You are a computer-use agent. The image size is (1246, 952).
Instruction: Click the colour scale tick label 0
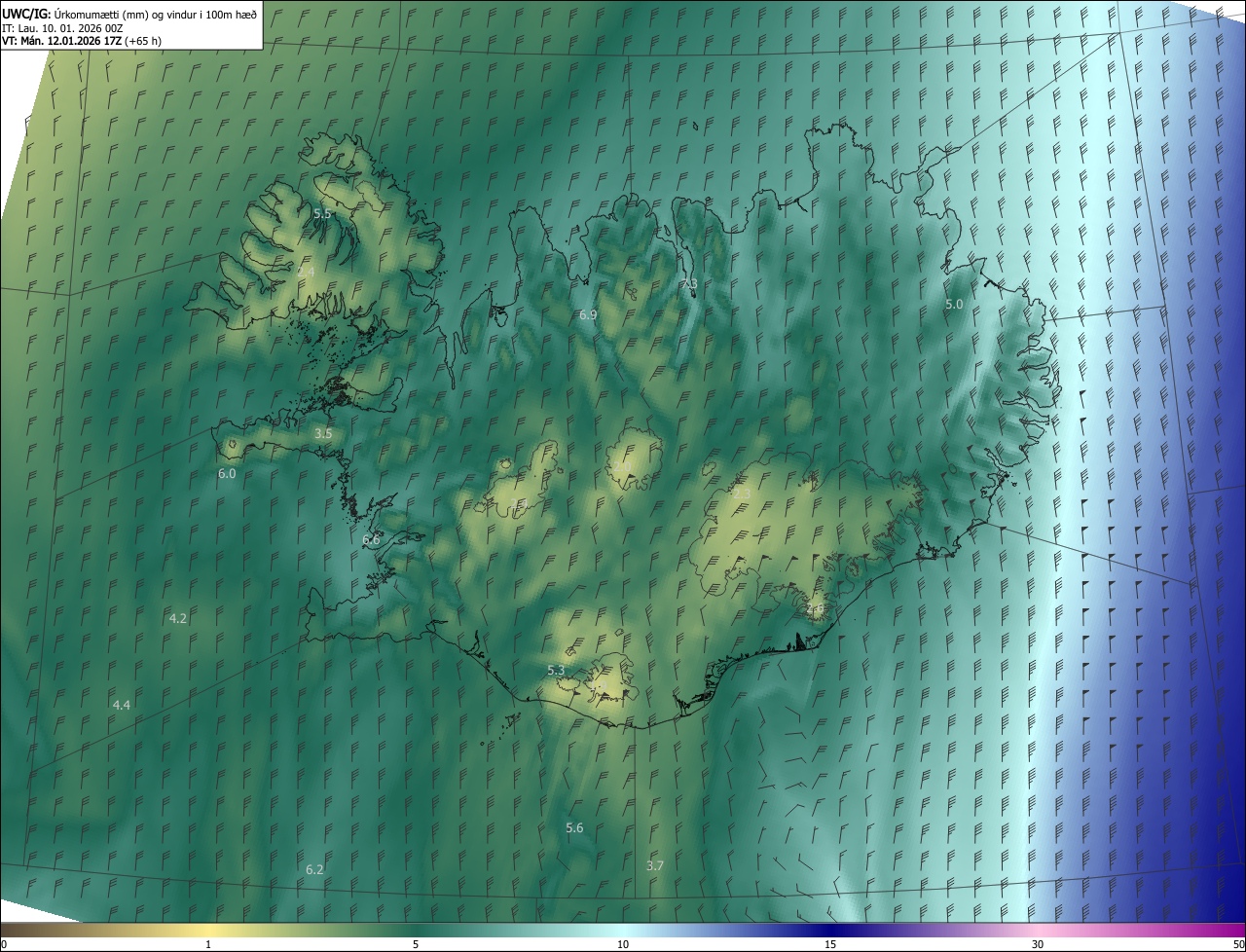pyautogui.click(x=4, y=944)
